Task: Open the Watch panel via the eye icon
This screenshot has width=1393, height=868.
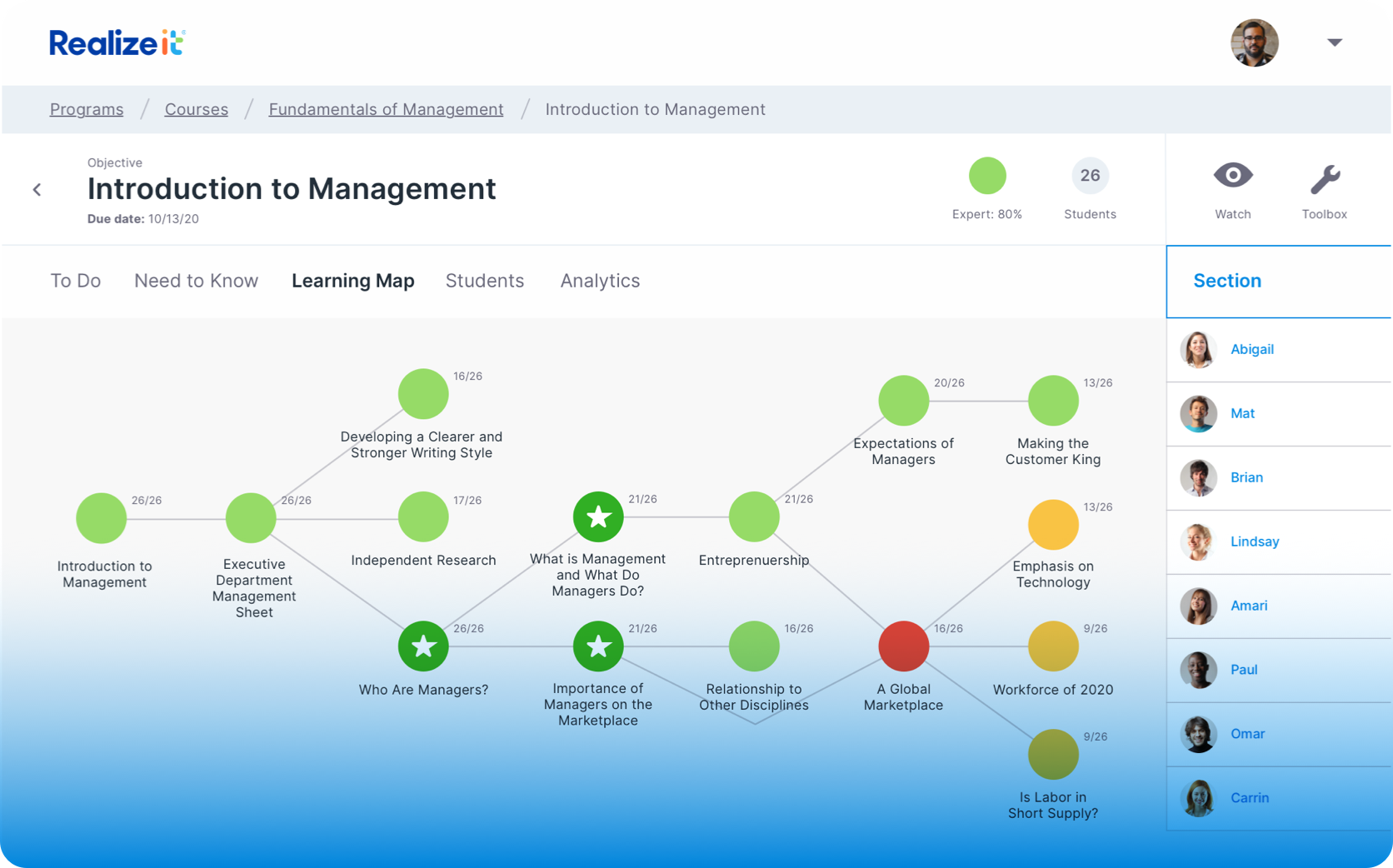Action: coord(1232,175)
